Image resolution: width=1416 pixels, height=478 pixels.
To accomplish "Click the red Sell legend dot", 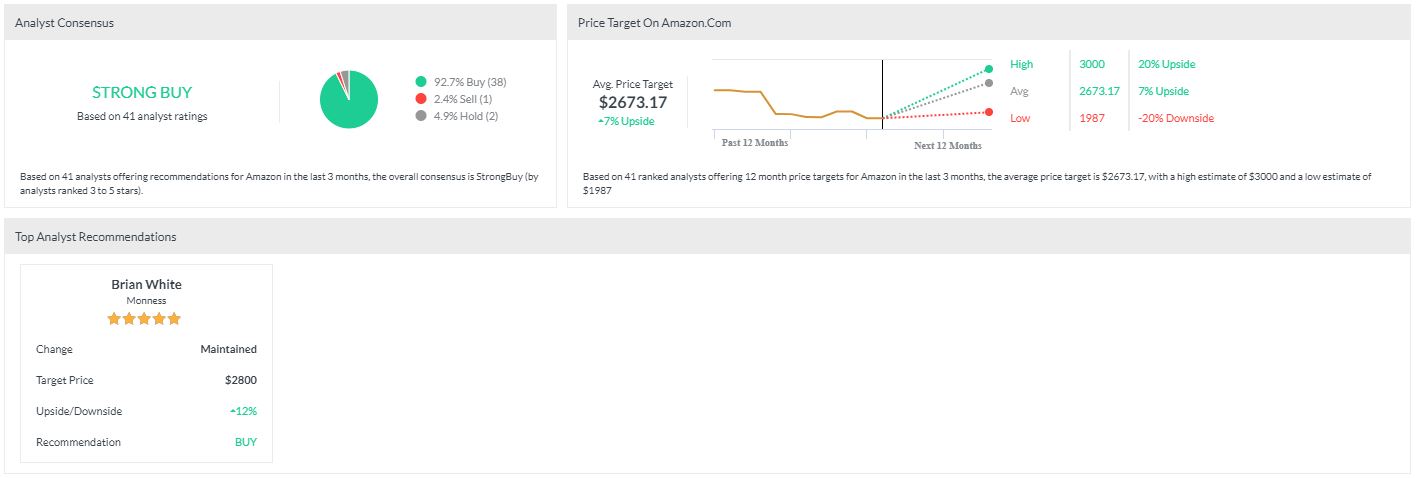I will point(421,99).
